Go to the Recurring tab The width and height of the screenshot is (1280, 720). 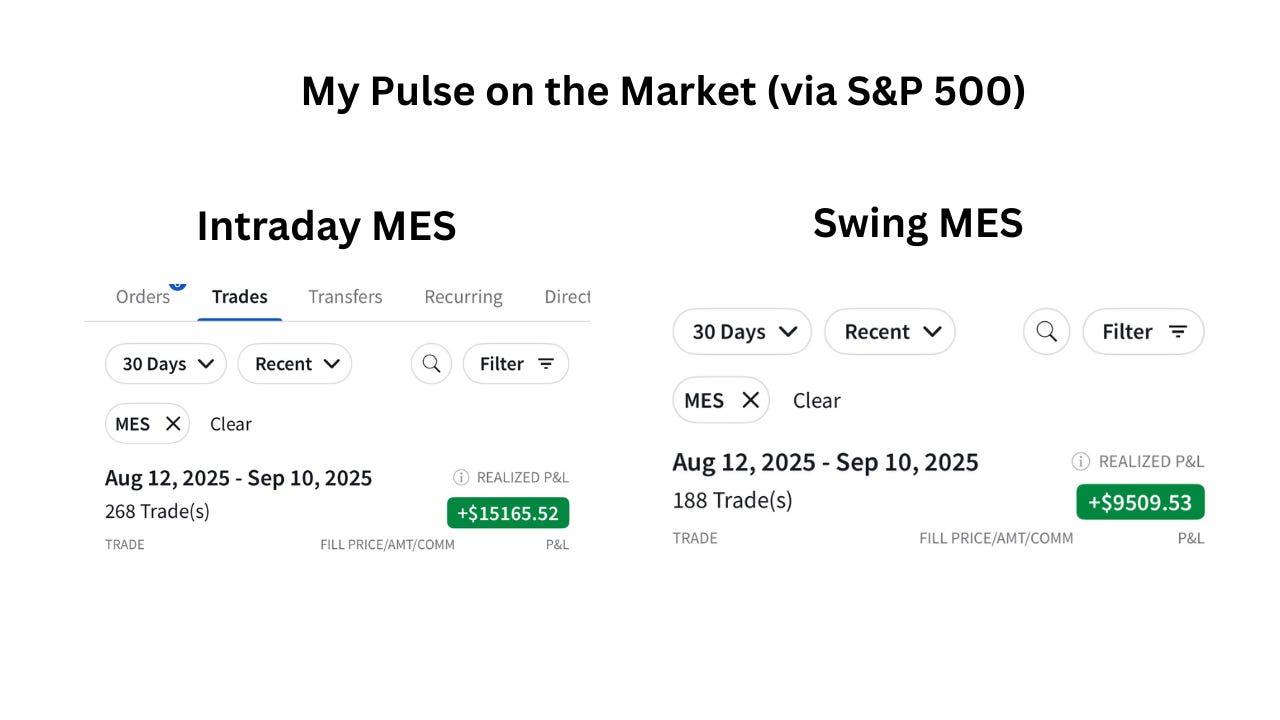tap(463, 297)
